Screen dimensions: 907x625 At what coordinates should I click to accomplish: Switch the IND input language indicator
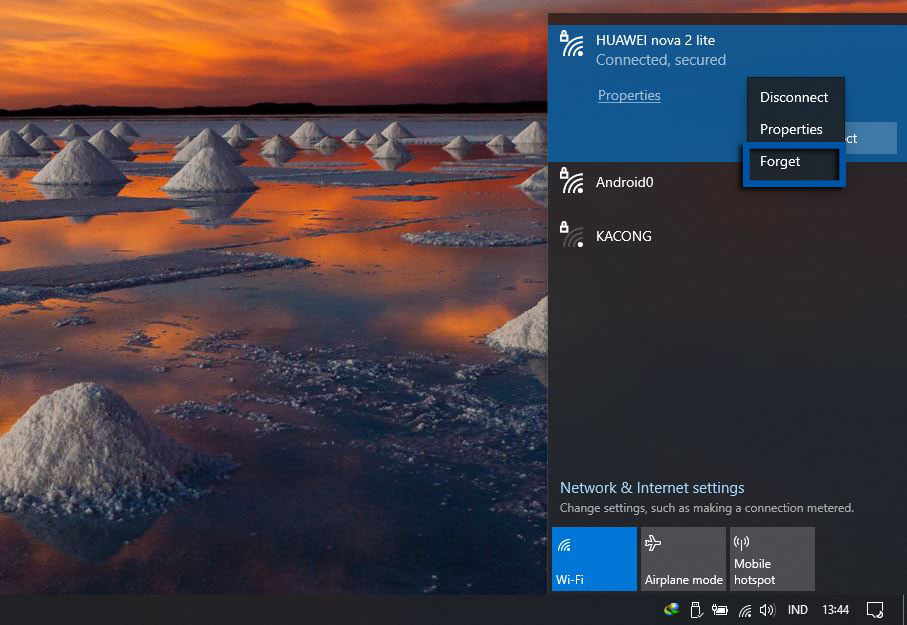tap(797, 609)
